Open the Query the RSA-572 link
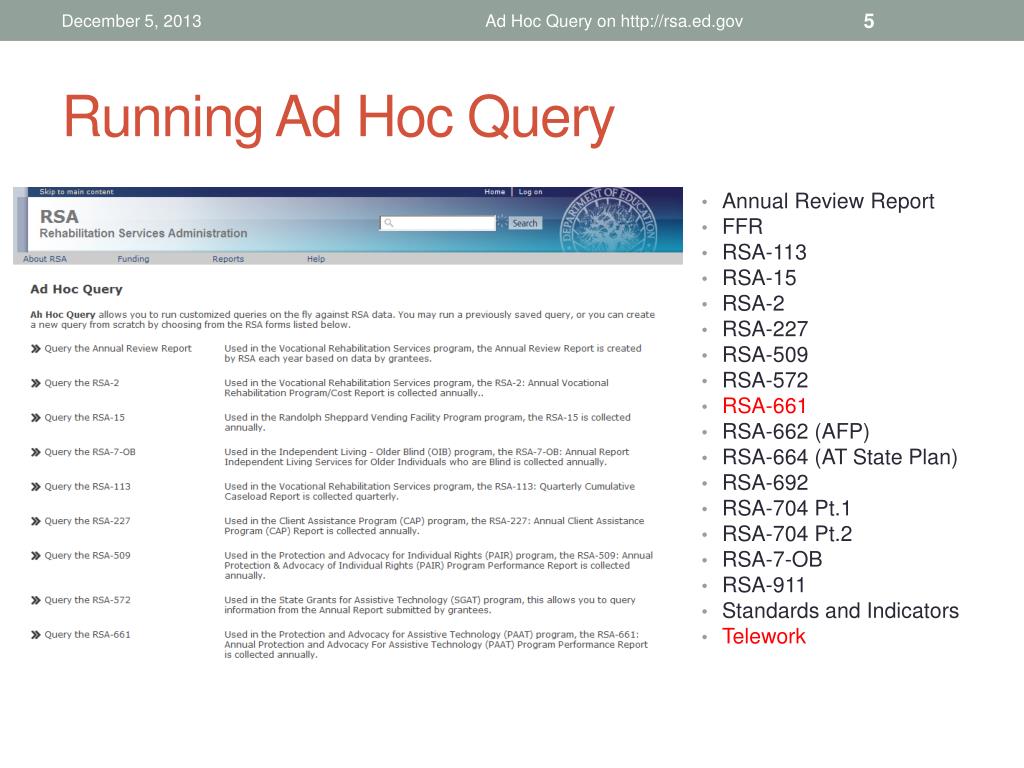This screenshot has width=1024, height=768. pos(88,600)
